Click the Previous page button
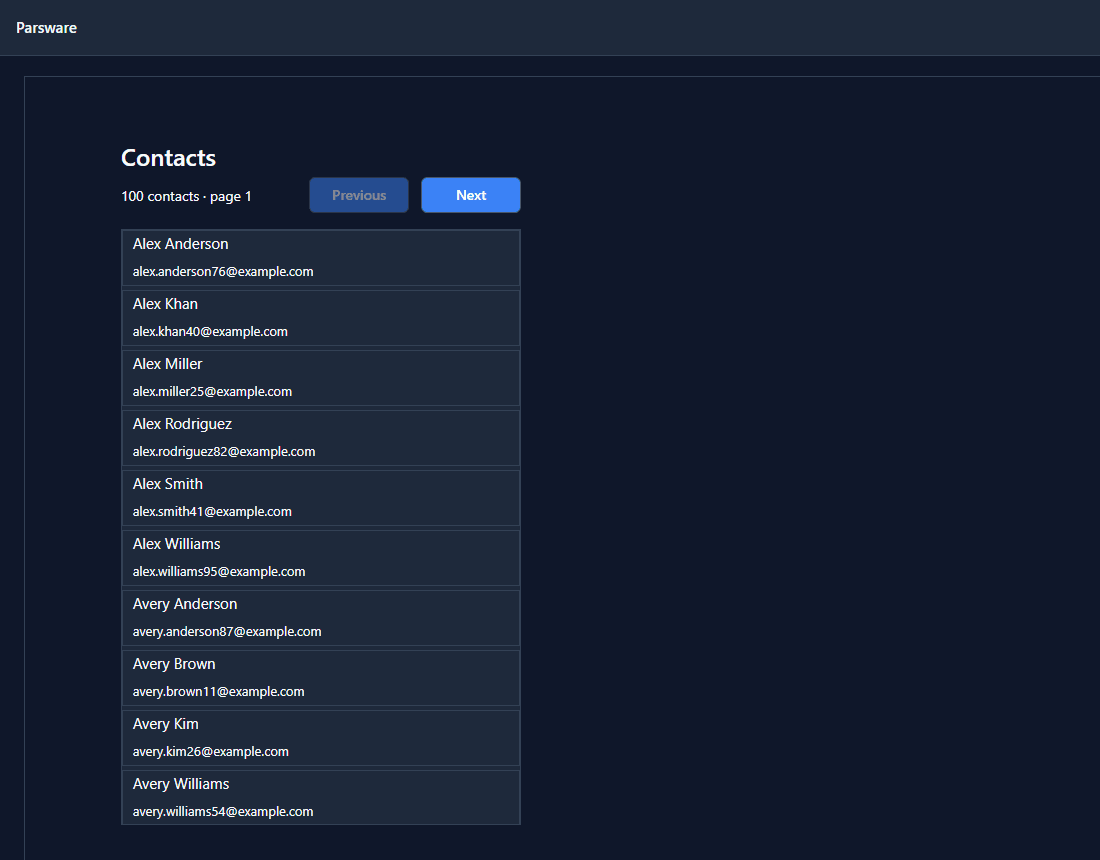 358,195
